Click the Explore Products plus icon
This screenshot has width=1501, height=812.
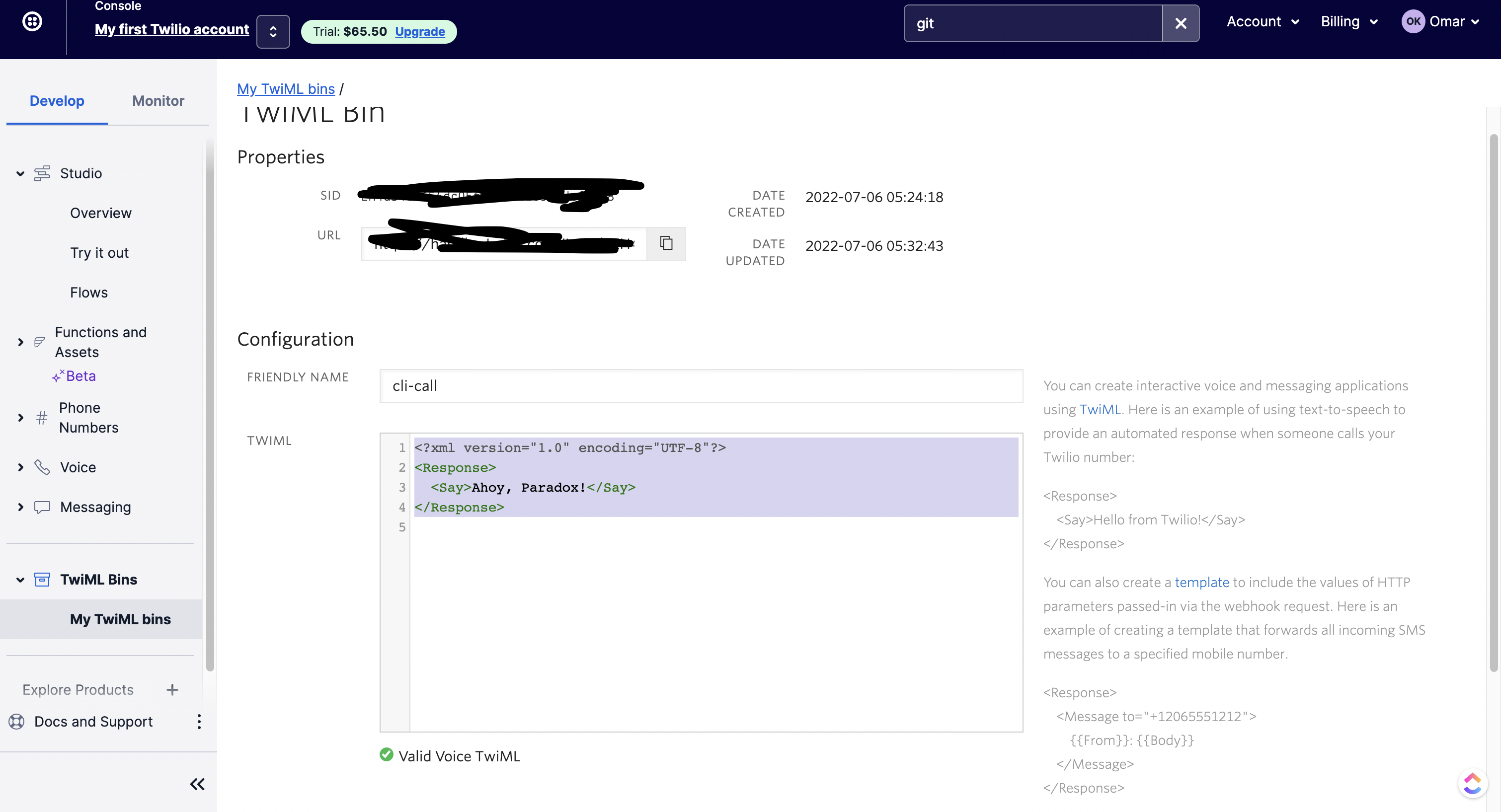pos(172,690)
